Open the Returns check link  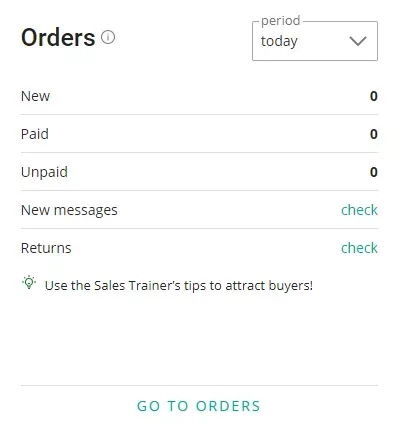click(x=359, y=248)
